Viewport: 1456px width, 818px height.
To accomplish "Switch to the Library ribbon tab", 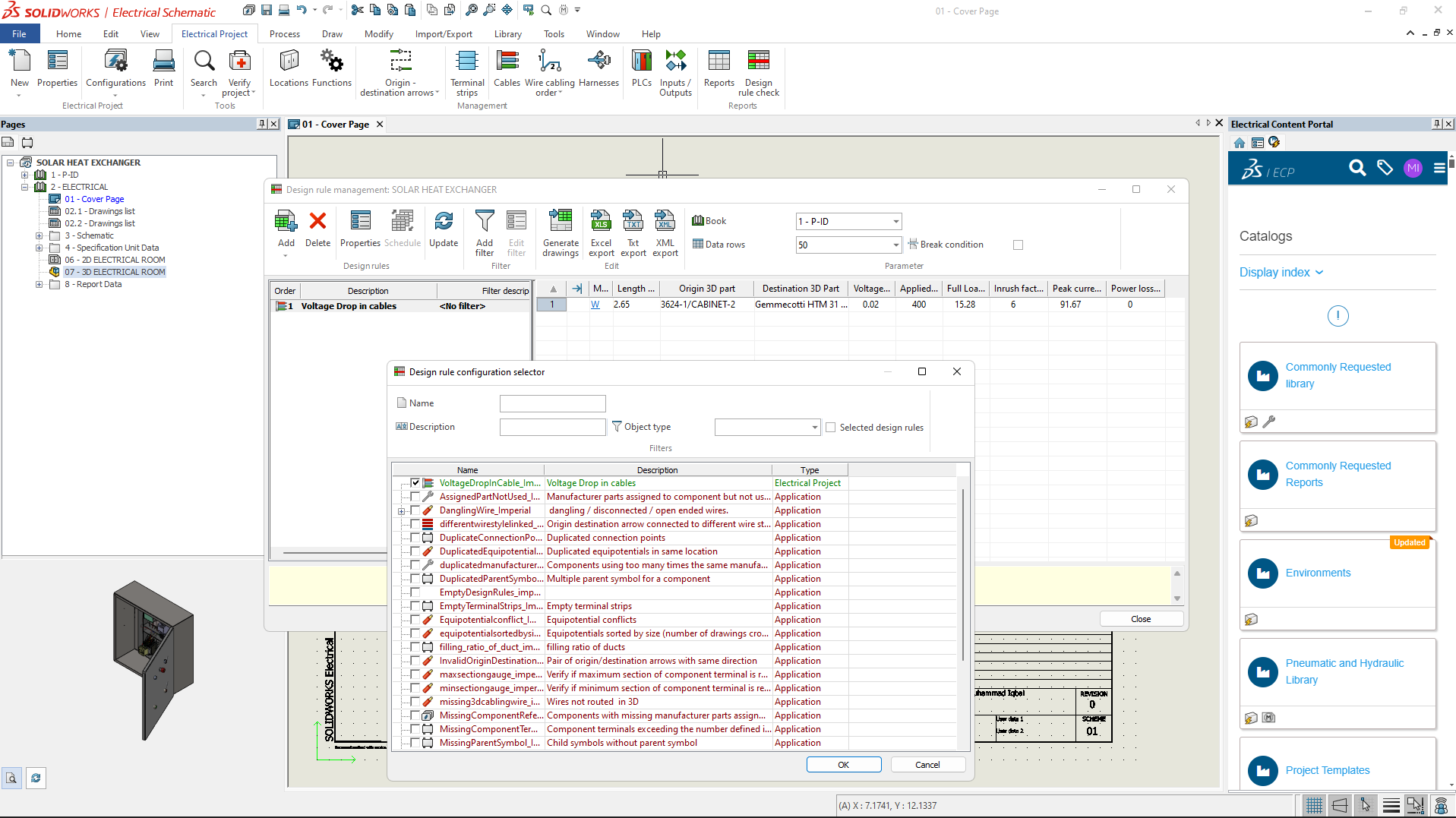I will [x=507, y=34].
